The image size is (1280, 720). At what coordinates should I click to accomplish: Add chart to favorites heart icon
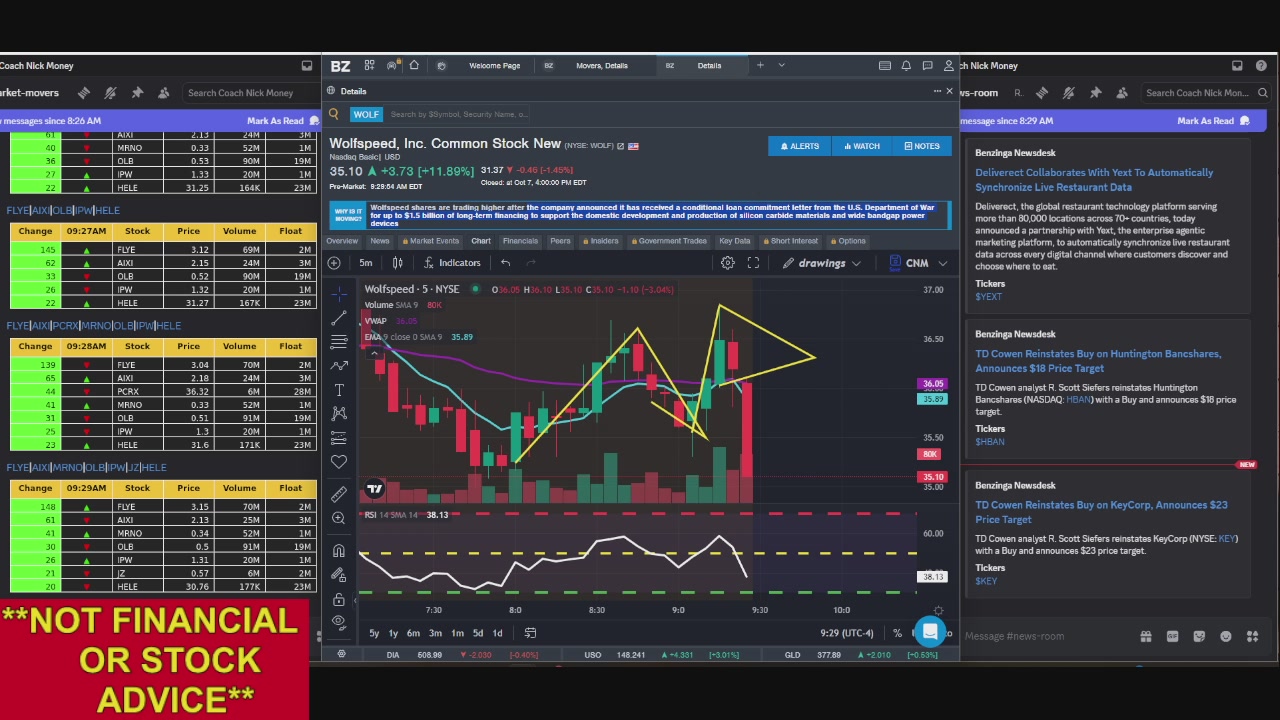pyautogui.click(x=339, y=462)
